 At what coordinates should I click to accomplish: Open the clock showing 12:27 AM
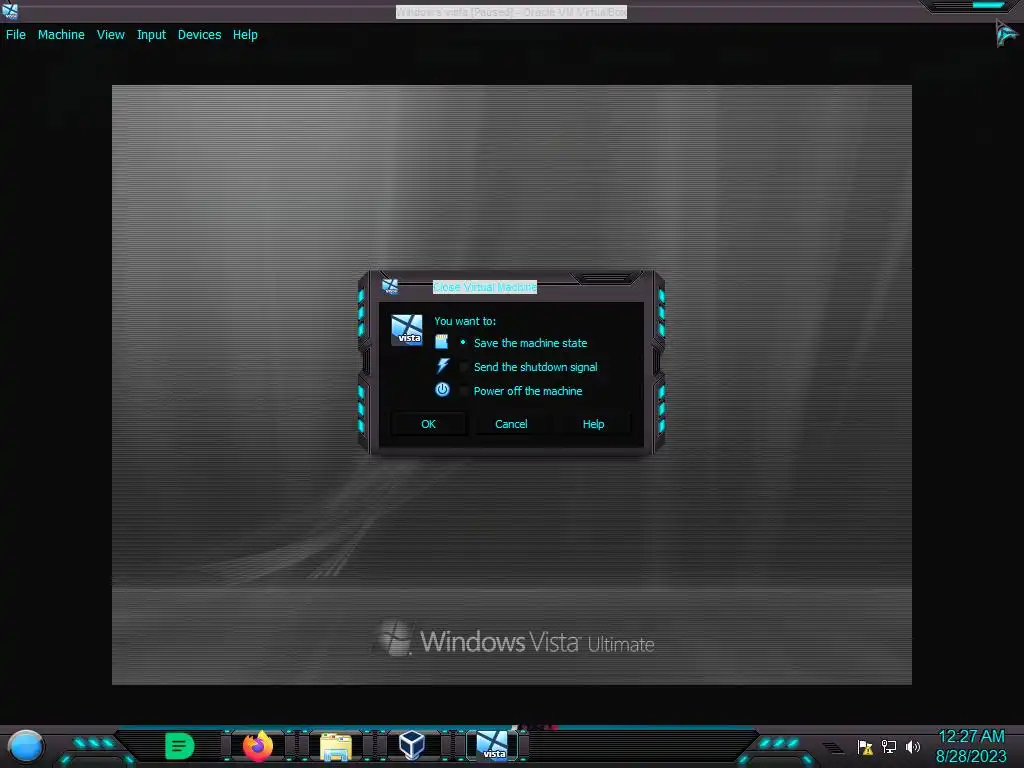coord(971,737)
